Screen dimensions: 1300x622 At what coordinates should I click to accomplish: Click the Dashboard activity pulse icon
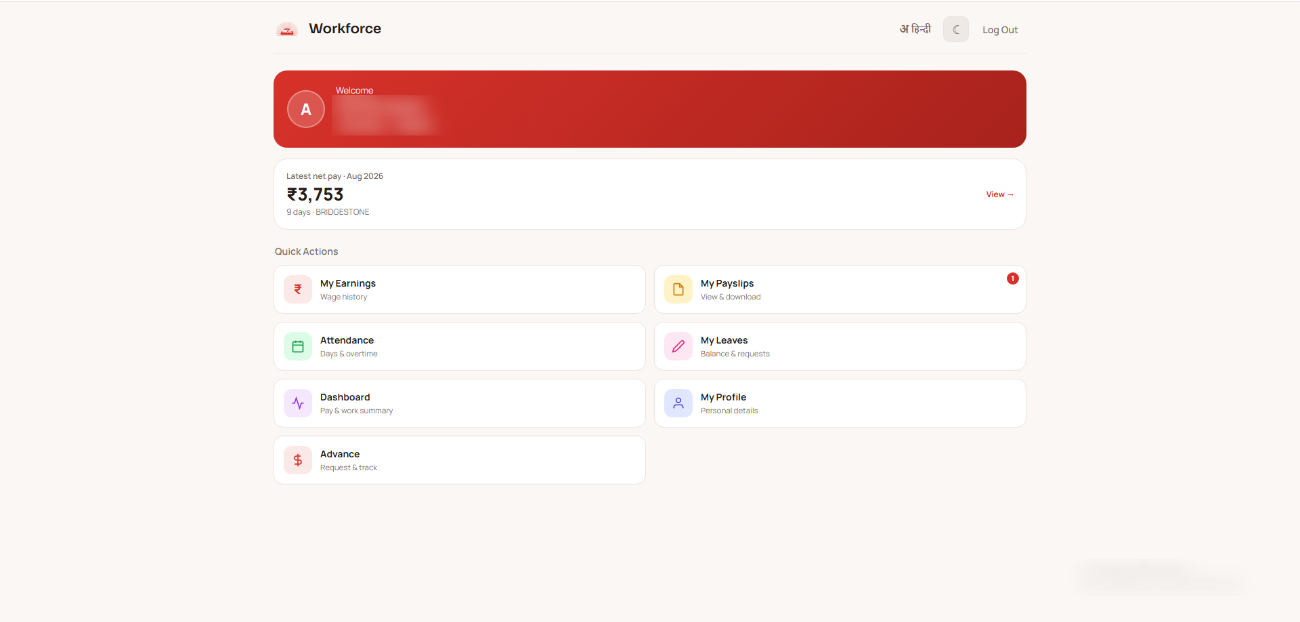298,403
